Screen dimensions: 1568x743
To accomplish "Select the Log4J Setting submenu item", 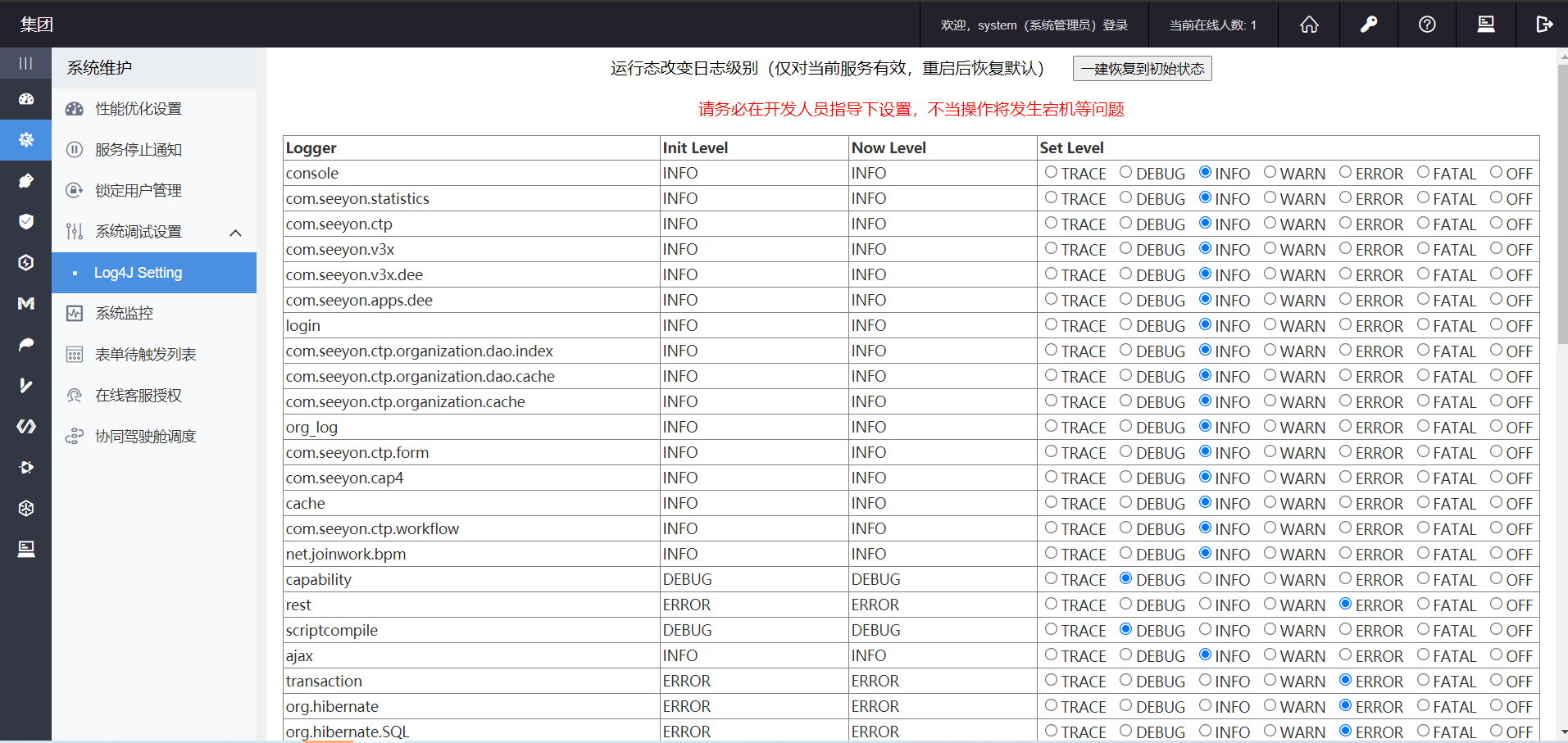I will [x=138, y=273].
